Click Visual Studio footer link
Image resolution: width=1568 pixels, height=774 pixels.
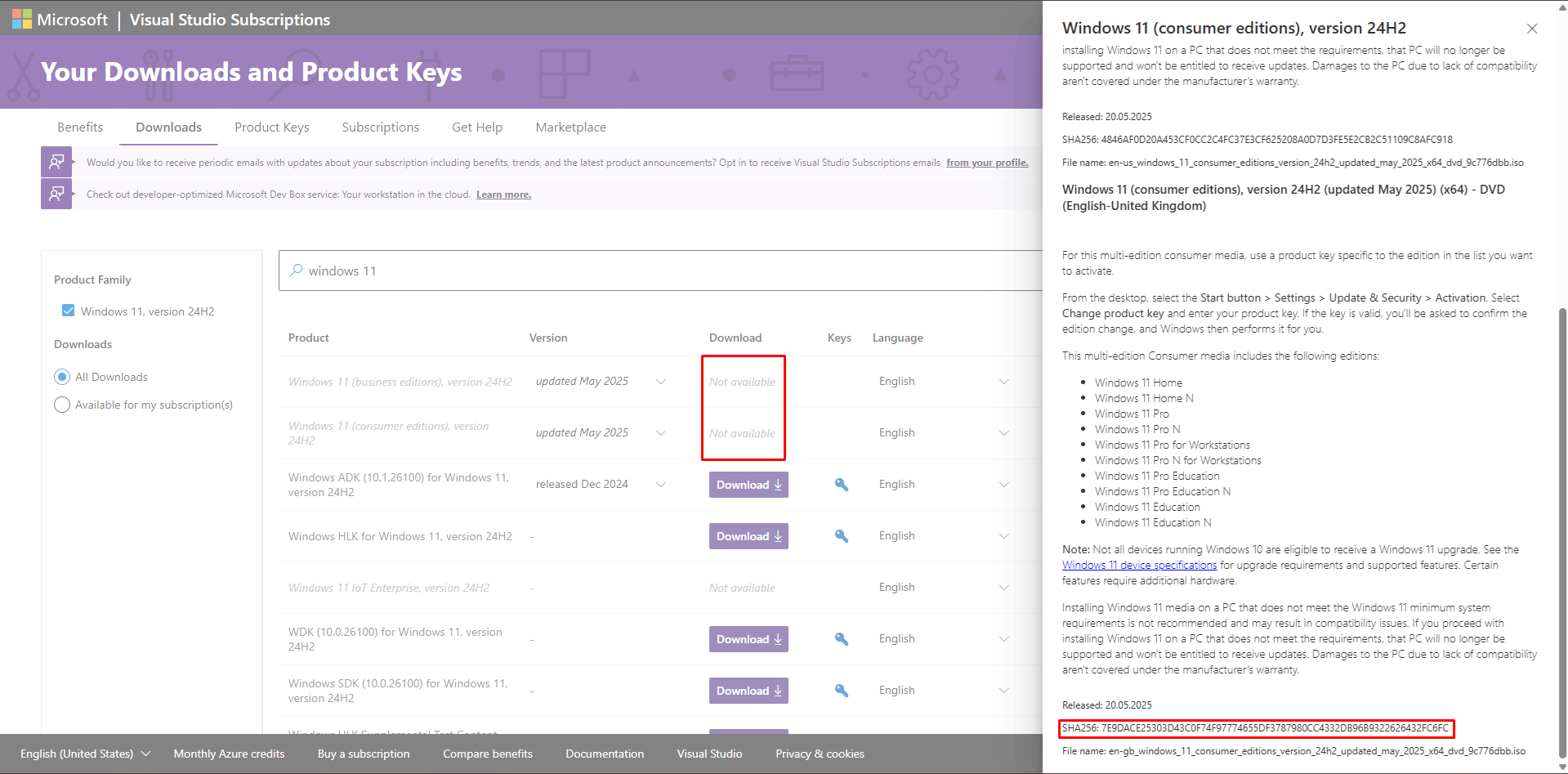coord(709,754)
